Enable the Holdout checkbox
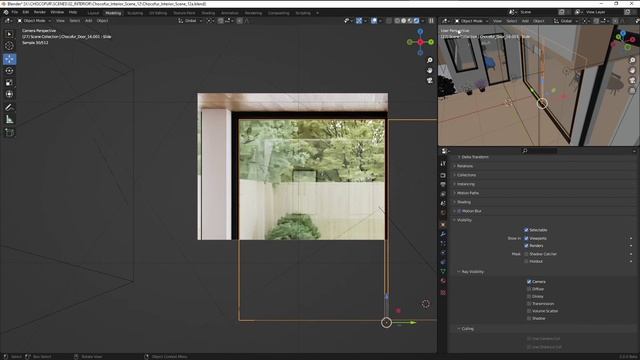 526,261
